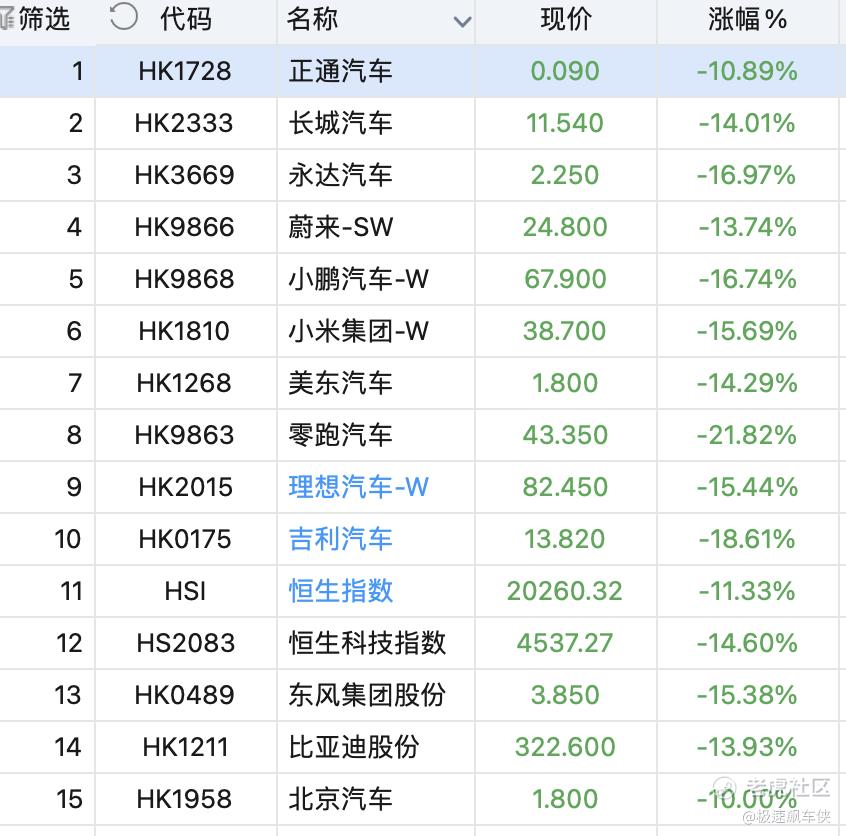The image size is (846, 836).
Task: Select code HK1728
Action: click(x=185, y=71)
